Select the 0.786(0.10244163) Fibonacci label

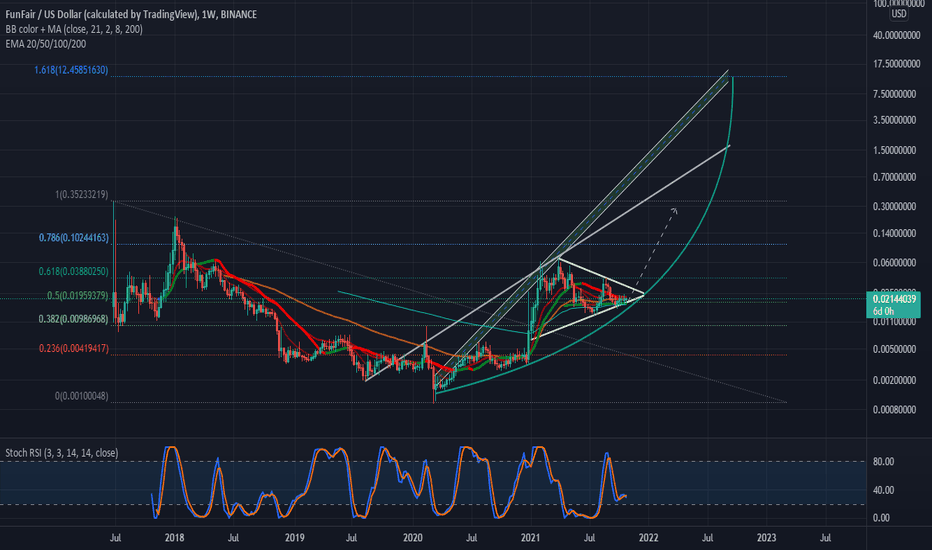pyautogui.click(x=74, y=238)
